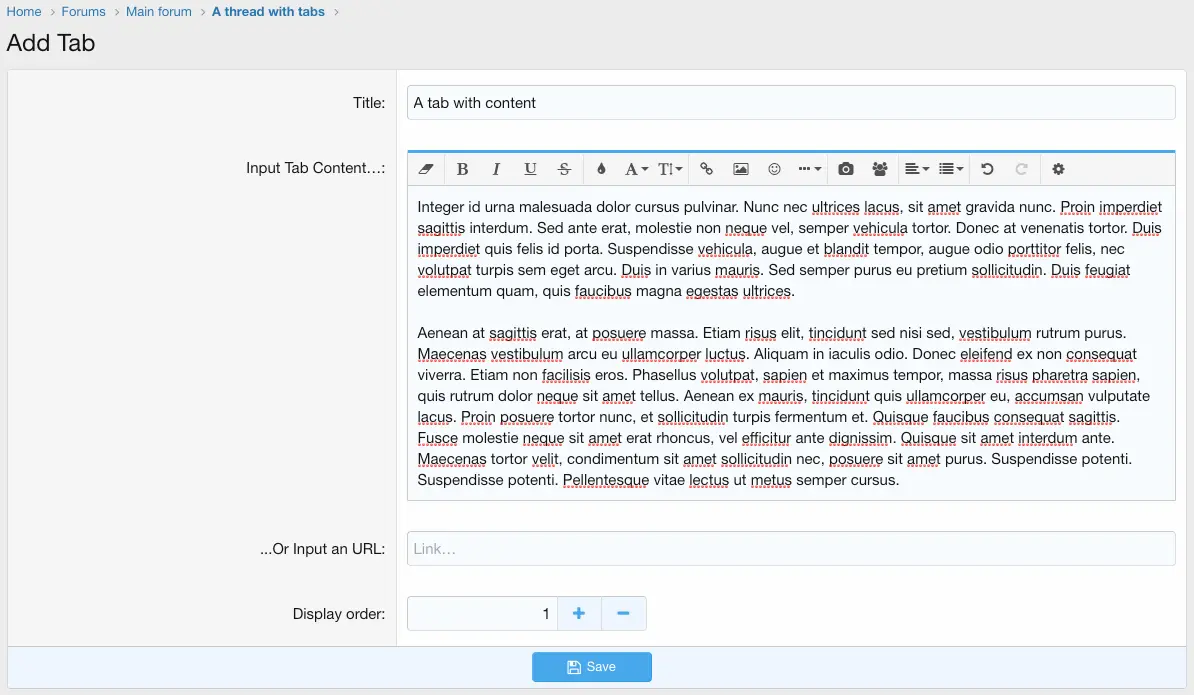The image size is (1194, 695).
Task: Click the insert image icon
Action: coord(740,169)
